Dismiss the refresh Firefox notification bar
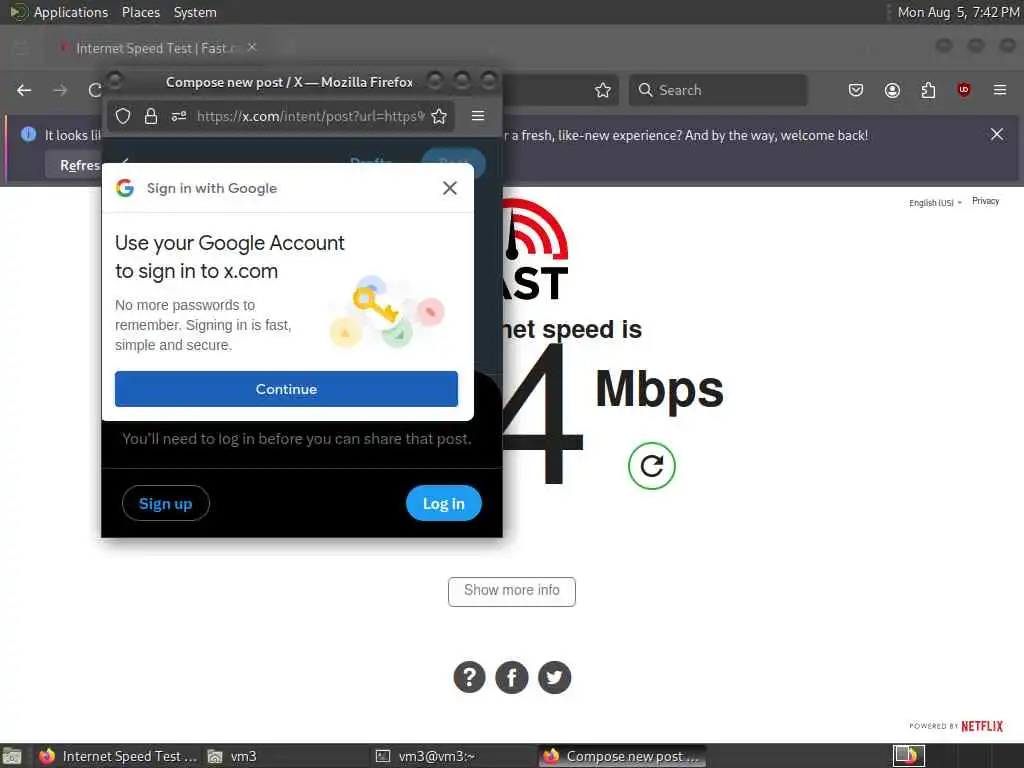Image resolution: width=1024 pixels, height=768 pixels. point(997,134)
